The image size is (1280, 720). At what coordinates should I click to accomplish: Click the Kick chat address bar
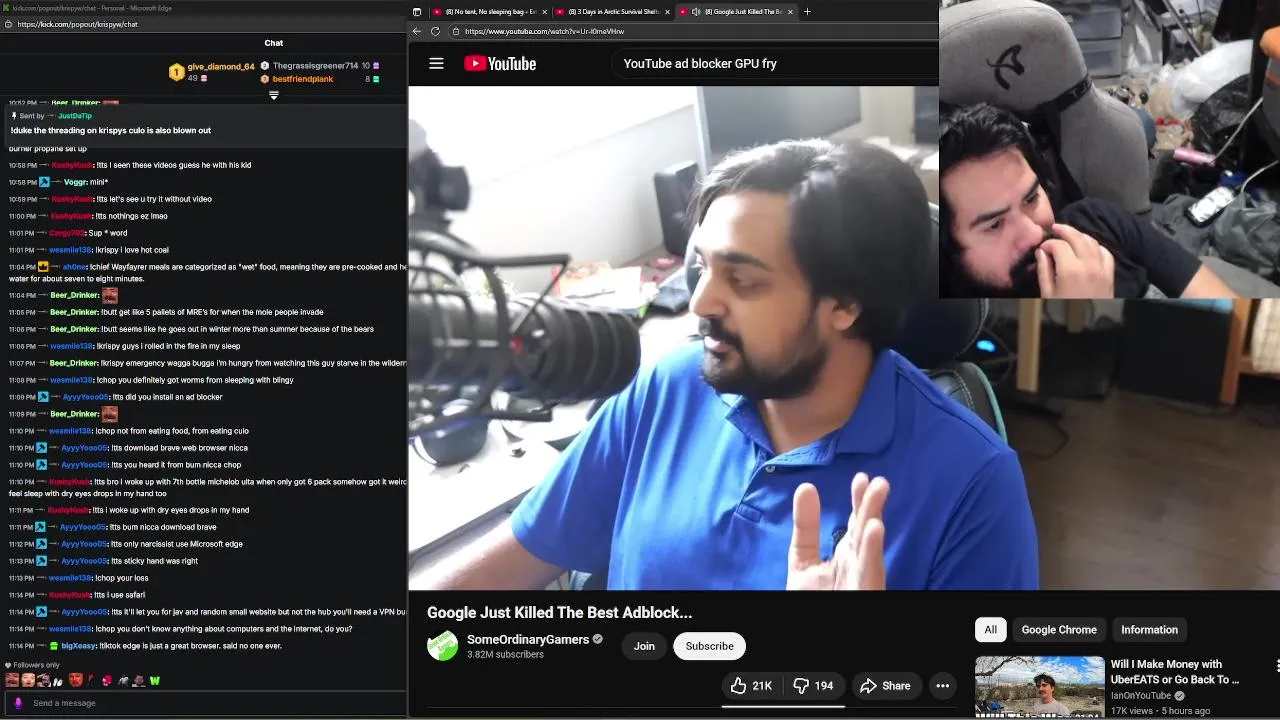(x=205, y=24)
